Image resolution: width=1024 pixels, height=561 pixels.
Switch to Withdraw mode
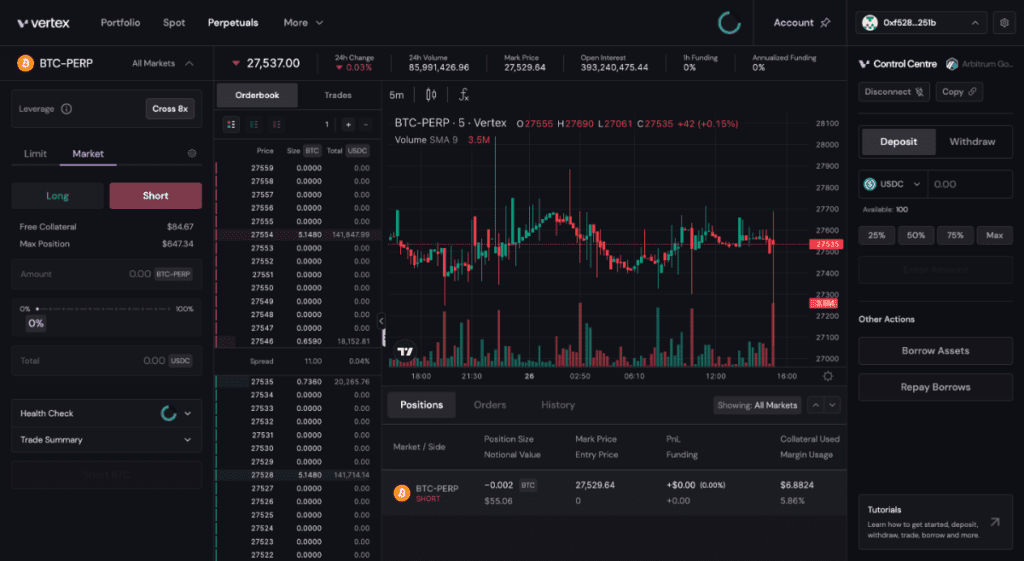coord(972,142)
